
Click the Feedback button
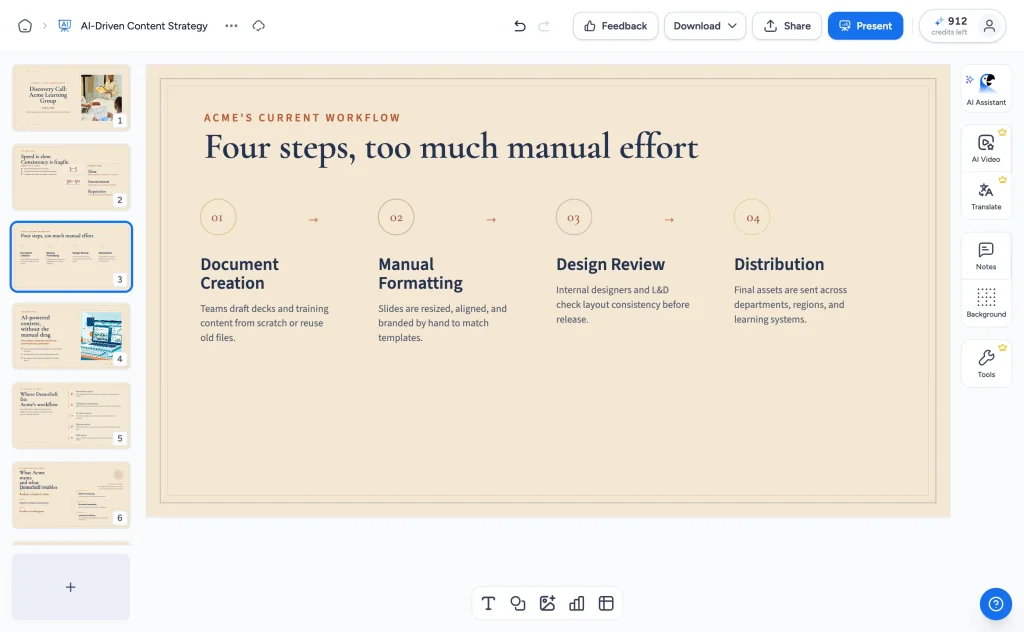615,26
